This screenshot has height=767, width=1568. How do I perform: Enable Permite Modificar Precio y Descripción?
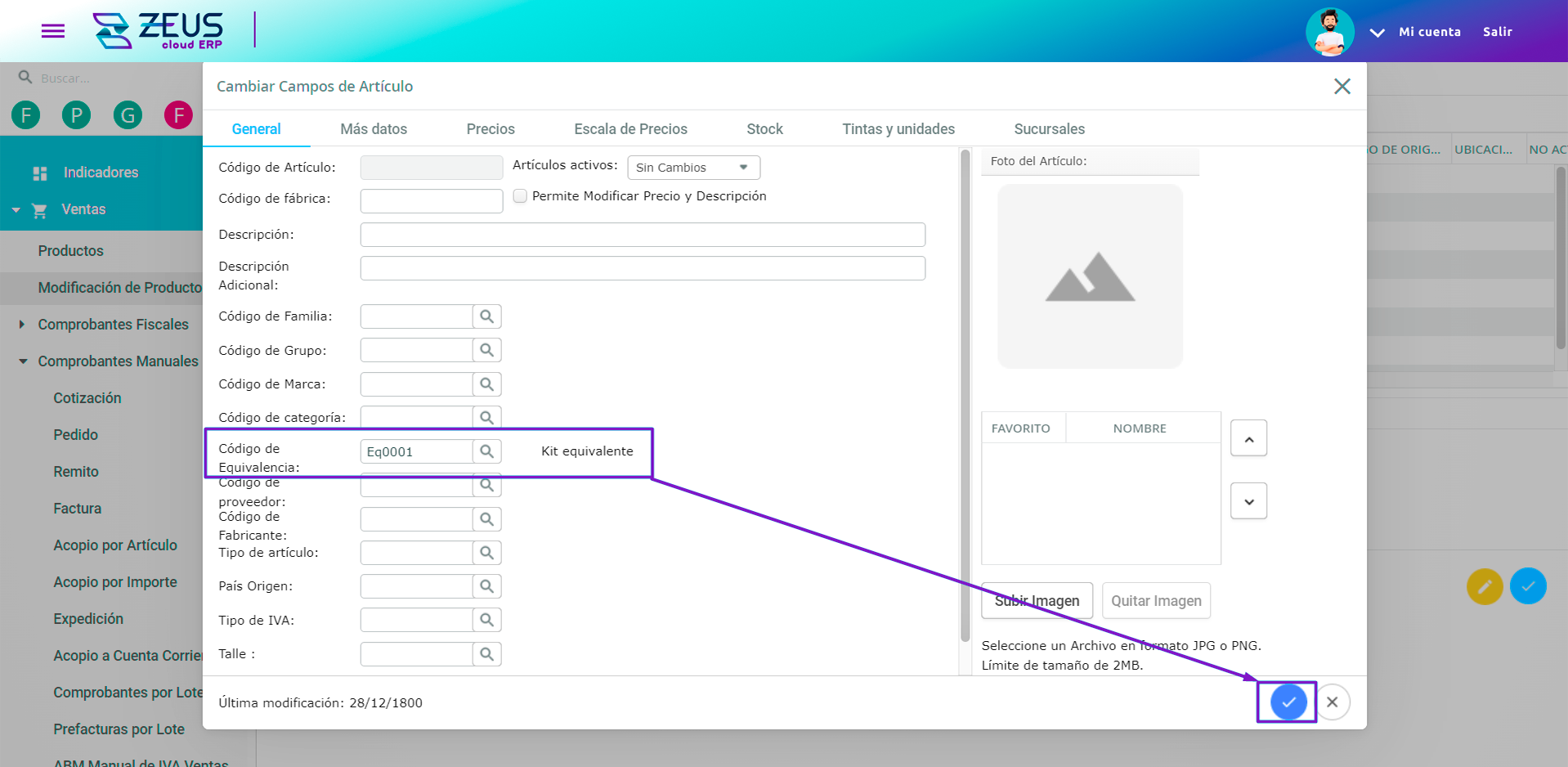(520, 196)
